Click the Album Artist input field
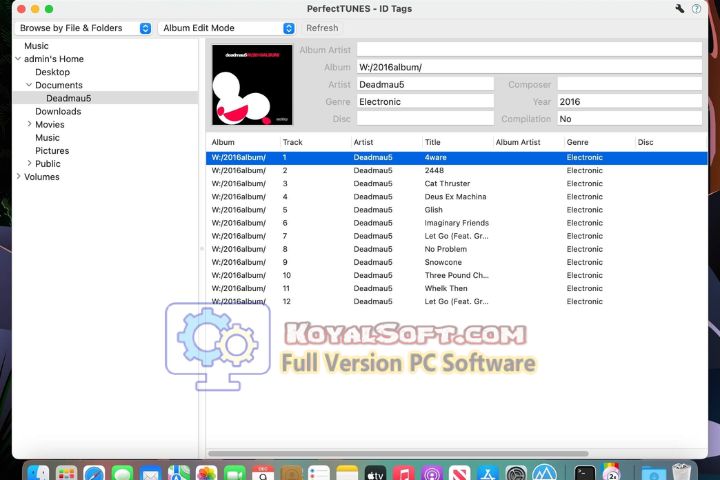The image size is (720, 480). pyautogui.click(x=529, y=50)
